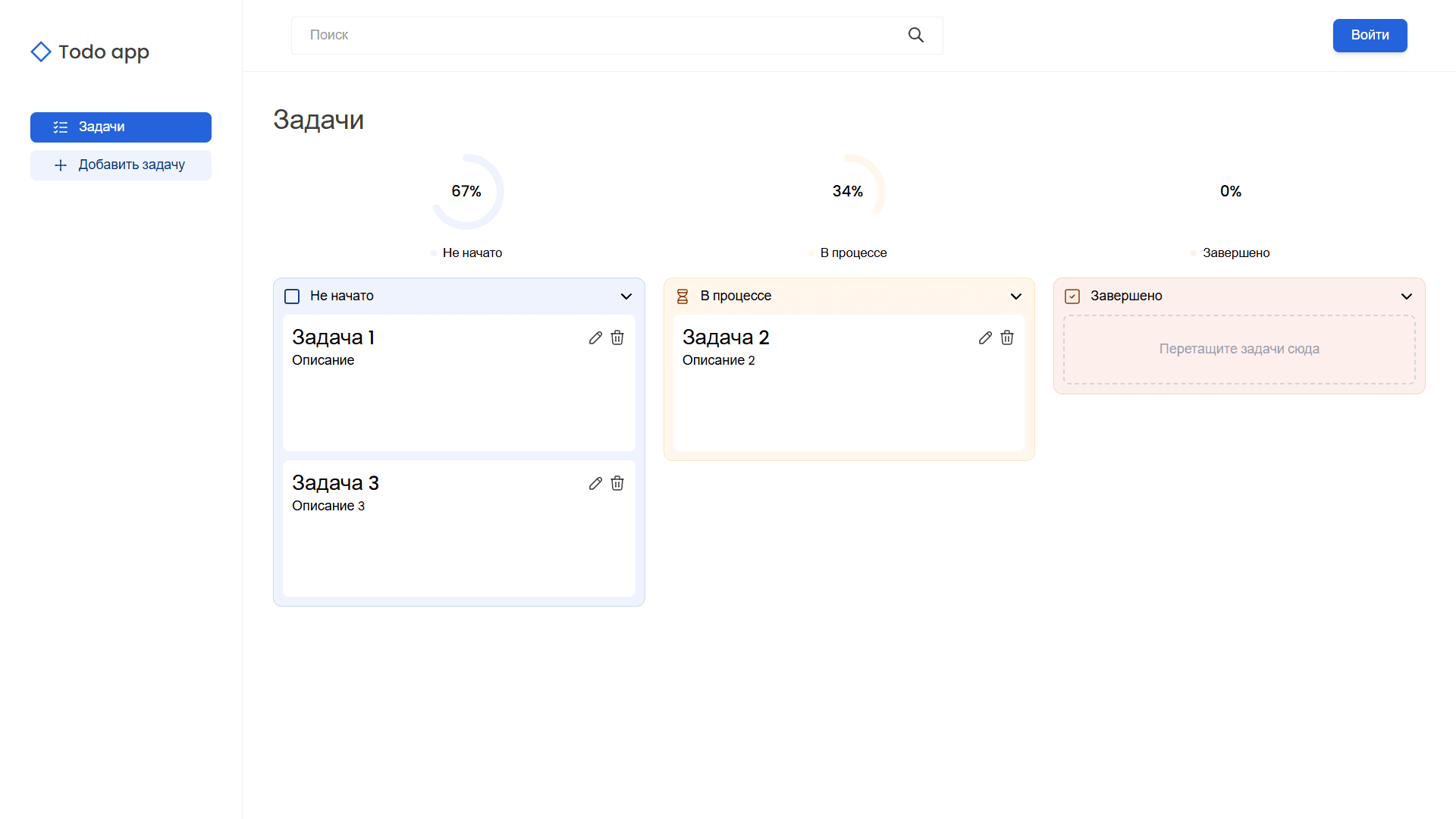Click the Todo app diamond logo

[41, 52]
